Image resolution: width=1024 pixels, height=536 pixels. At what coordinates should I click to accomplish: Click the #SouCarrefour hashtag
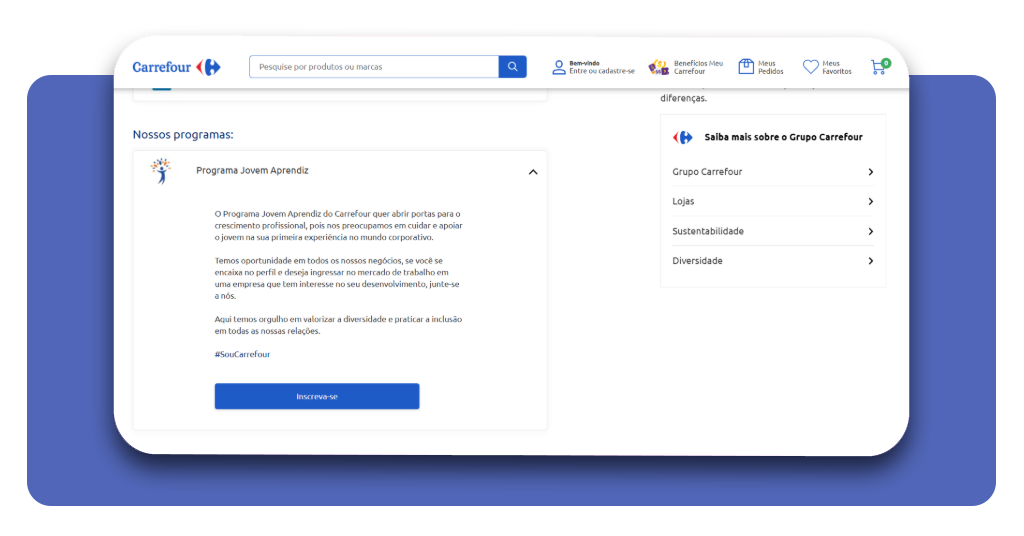[242, 354]
